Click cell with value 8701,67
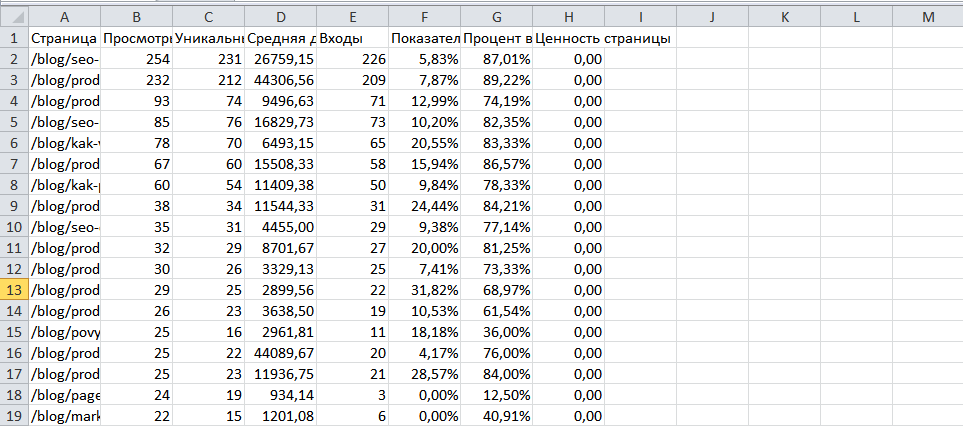This screenshot has width=963, height=426. [x=281, y=247]
